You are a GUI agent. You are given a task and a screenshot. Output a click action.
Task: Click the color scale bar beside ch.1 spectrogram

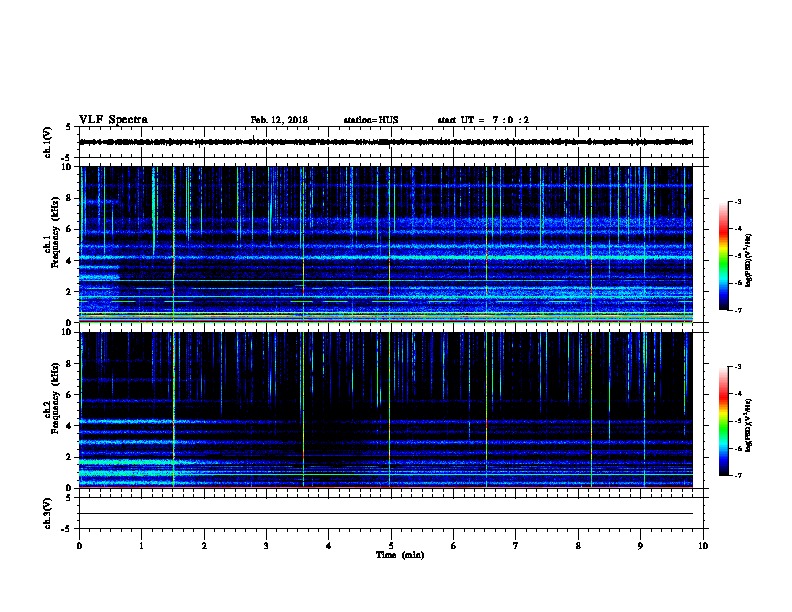tap(724, 256)
